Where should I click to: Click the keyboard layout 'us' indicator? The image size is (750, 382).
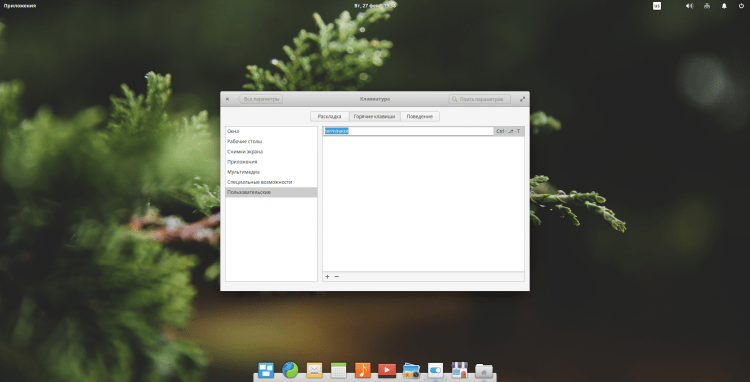657,6
